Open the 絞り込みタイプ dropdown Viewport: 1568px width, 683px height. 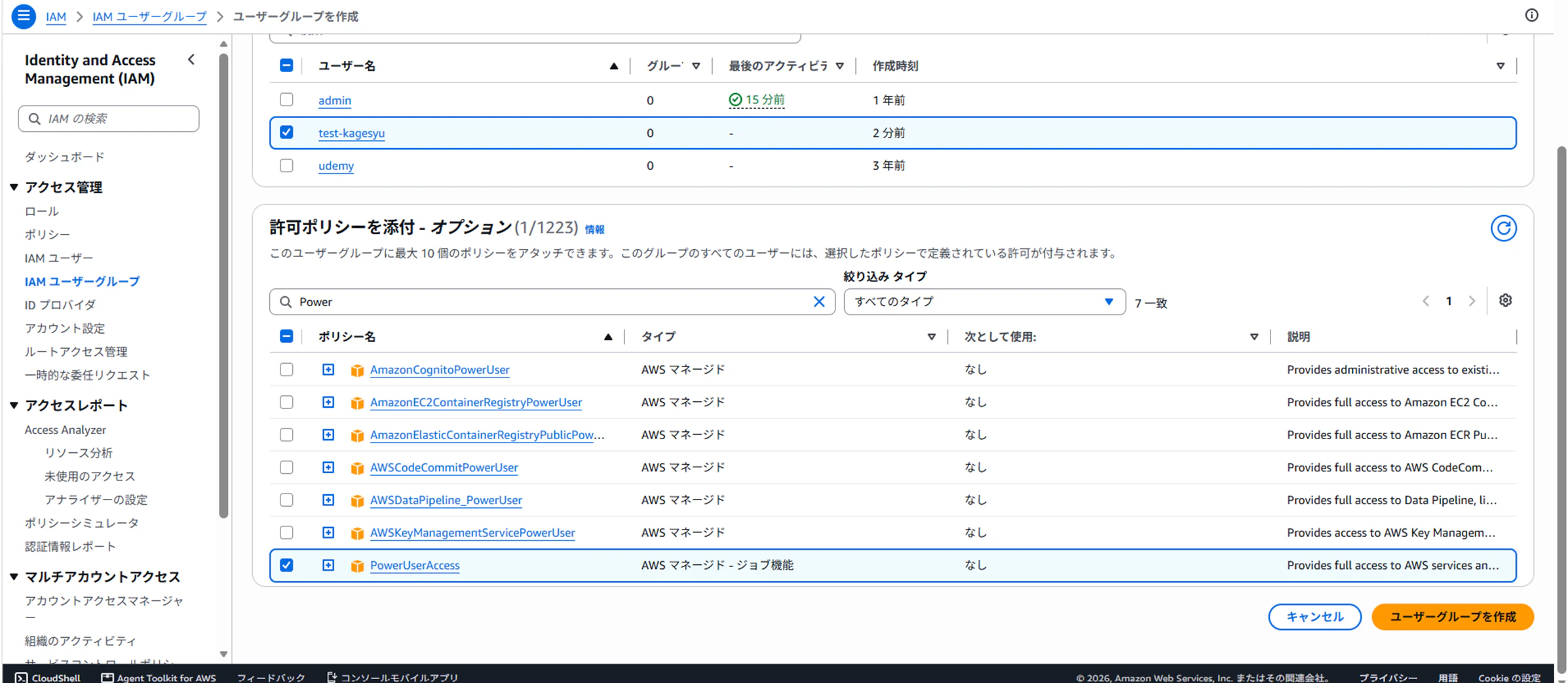[984, 302]
